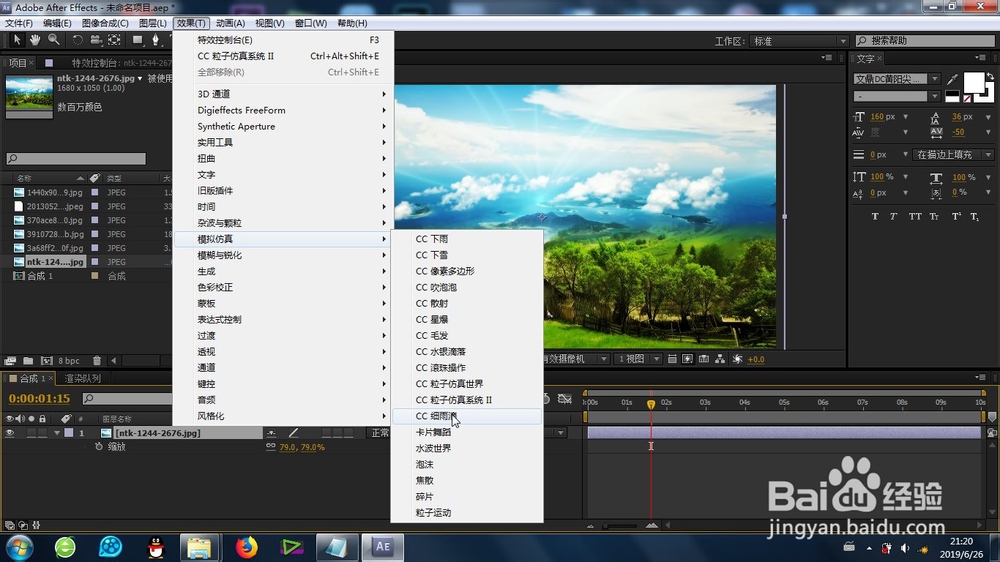Apply Faux Italic text style
Image resolution: width=1000 pixels, height=562 pixels.
click(x=893, y=217)
